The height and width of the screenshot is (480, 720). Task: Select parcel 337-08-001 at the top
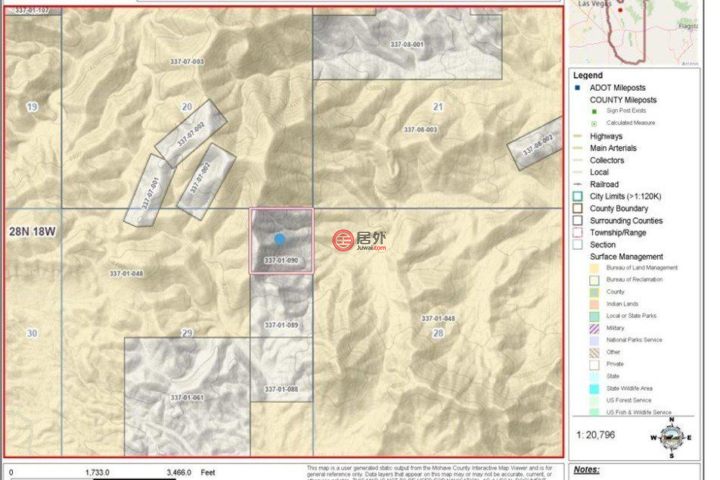click(407, 45)
